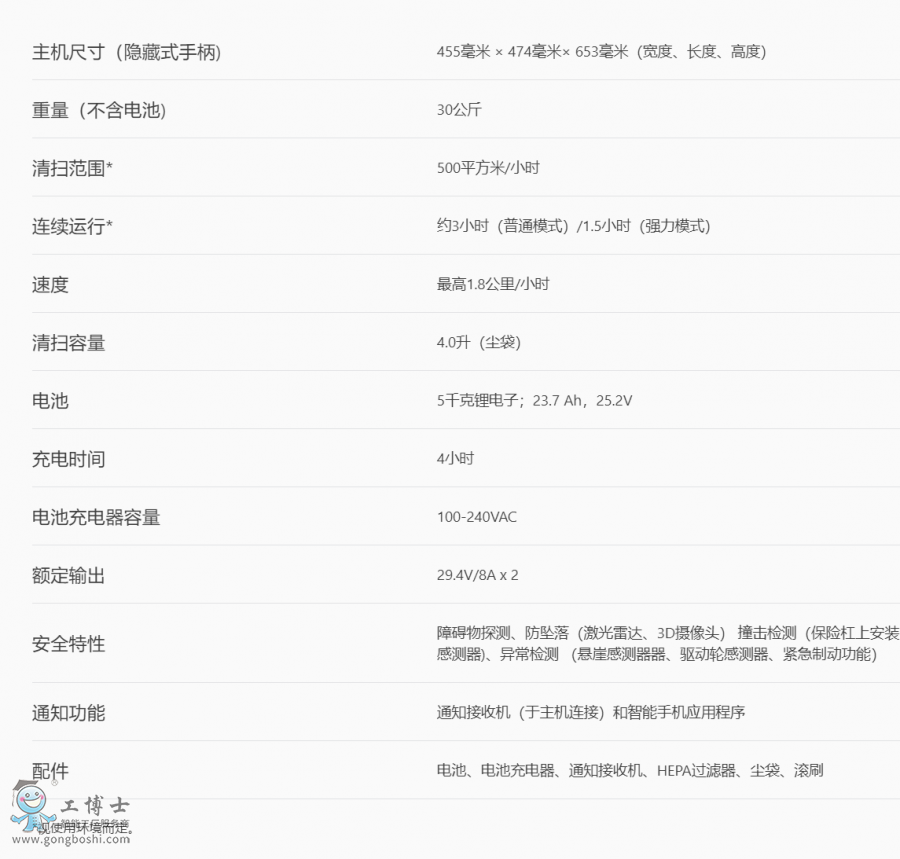Image resolution: width=900 pixels, height=859 pixels.
Task: Click the 充电时间 row label
Action: pyautogui.click(x=68, y=459)
